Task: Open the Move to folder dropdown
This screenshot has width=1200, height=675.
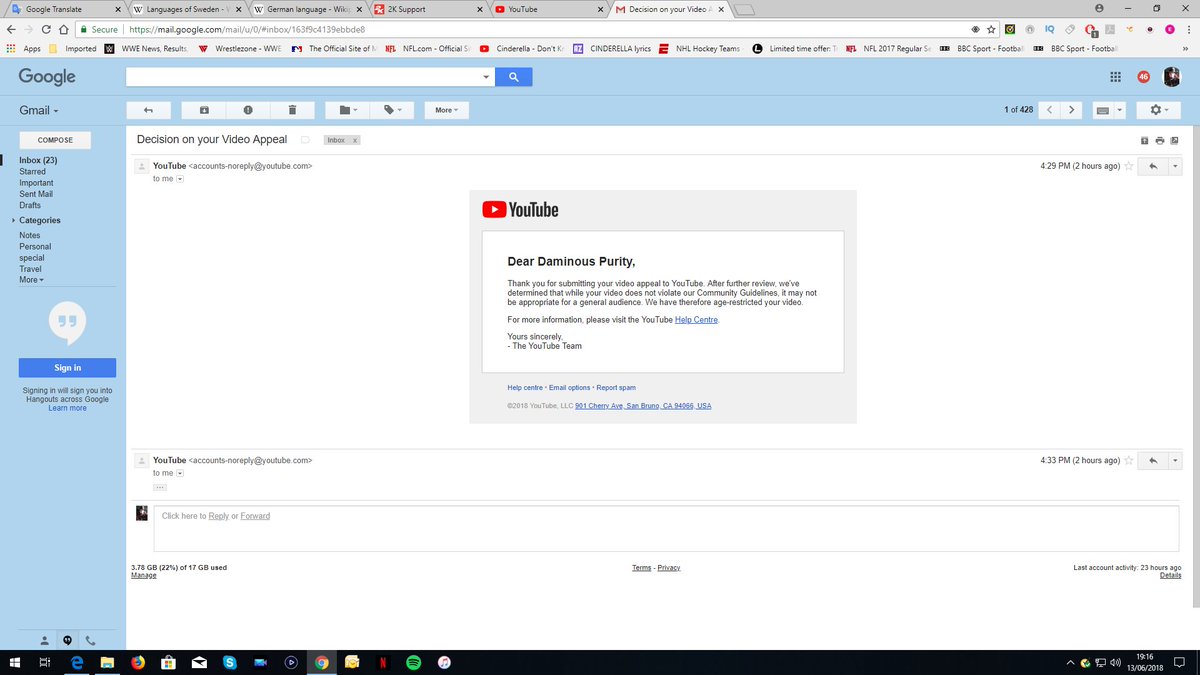Action: click(x=347, y=110)
